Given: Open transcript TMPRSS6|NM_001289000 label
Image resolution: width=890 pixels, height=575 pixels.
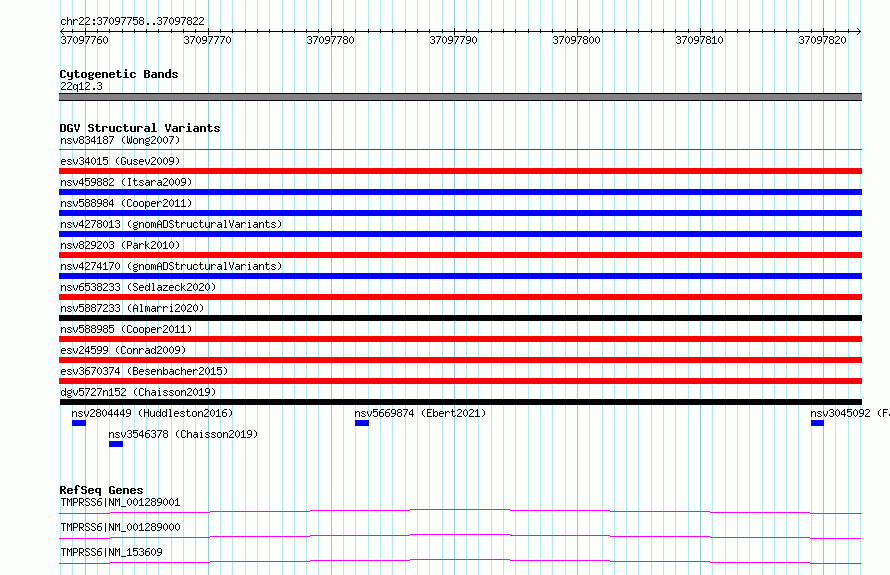Looking at the screenshot, I should (120, 527).
